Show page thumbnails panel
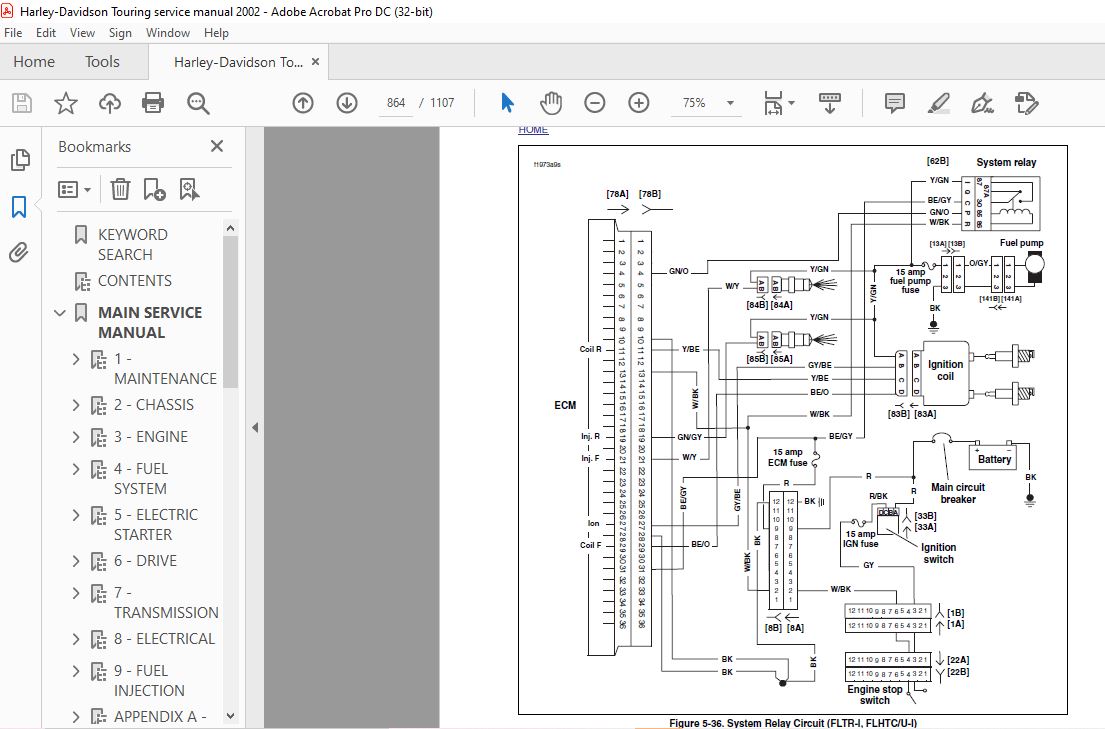This screenshot has height=729, width=1105. [x=20, y=160]
